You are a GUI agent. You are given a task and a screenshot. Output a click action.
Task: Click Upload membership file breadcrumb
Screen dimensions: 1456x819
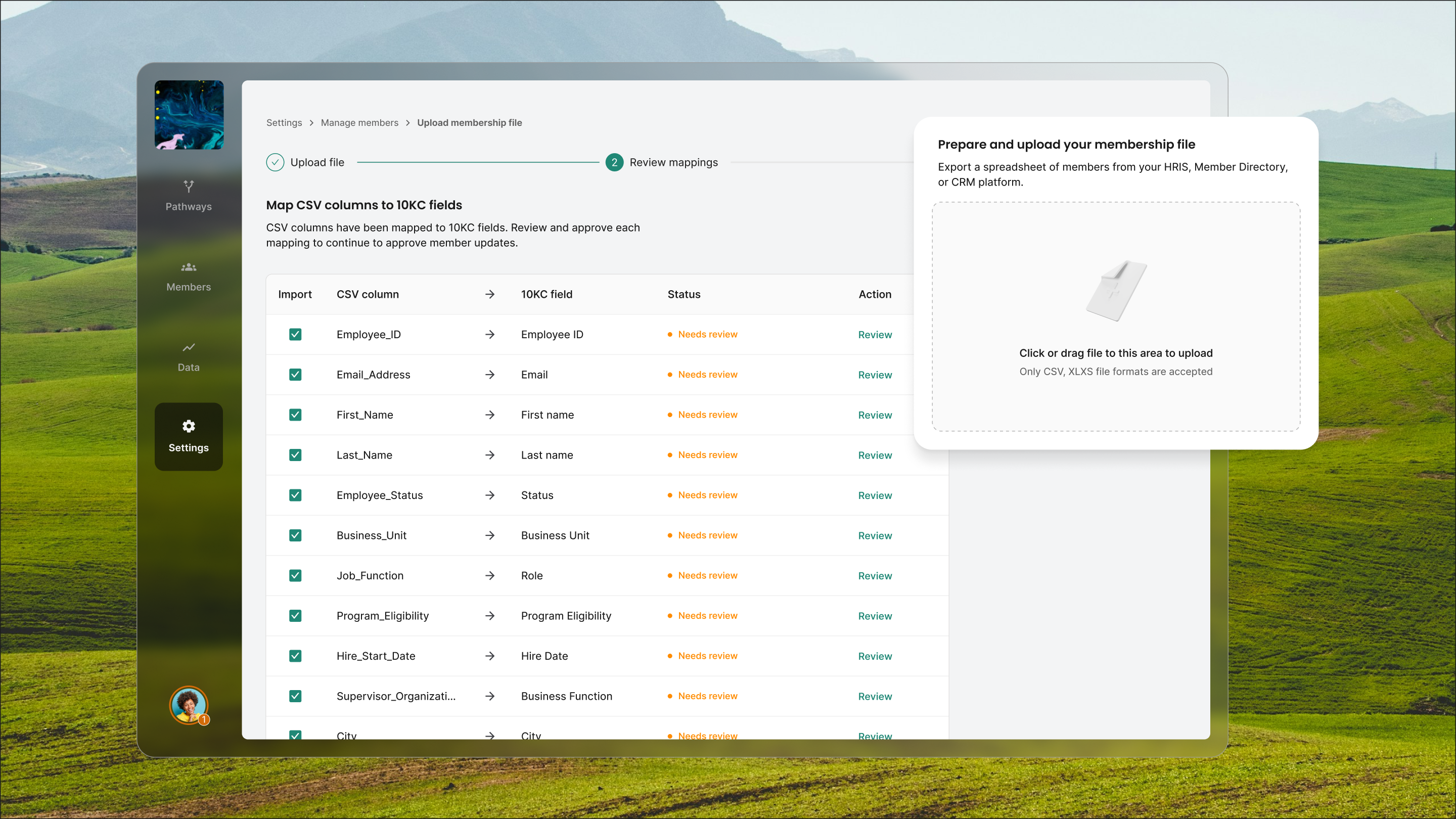(x=469, y=123)
